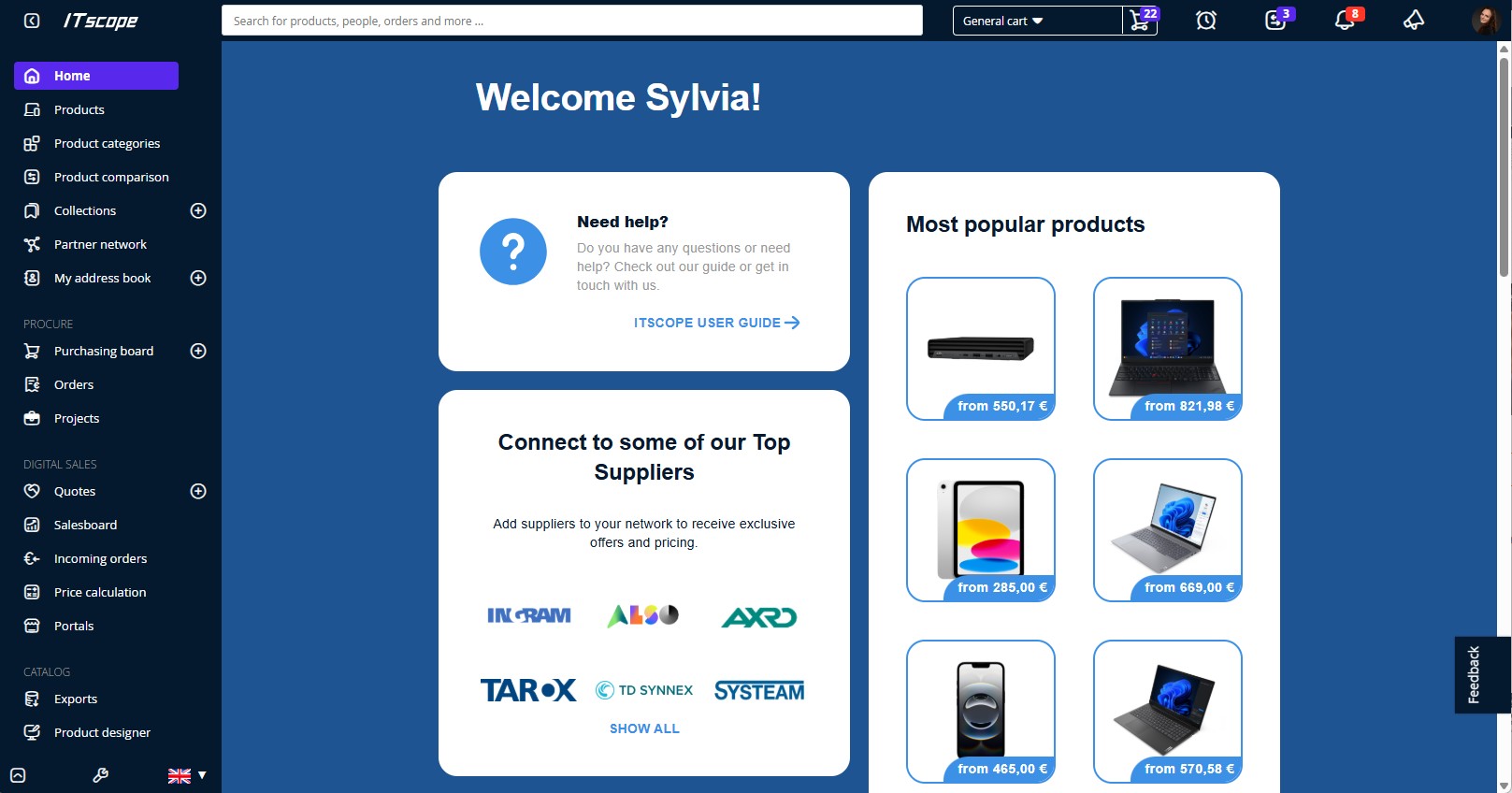Click the blue question mark help icon
This screenshot has width=1512, height=793.
coord(512,252)
